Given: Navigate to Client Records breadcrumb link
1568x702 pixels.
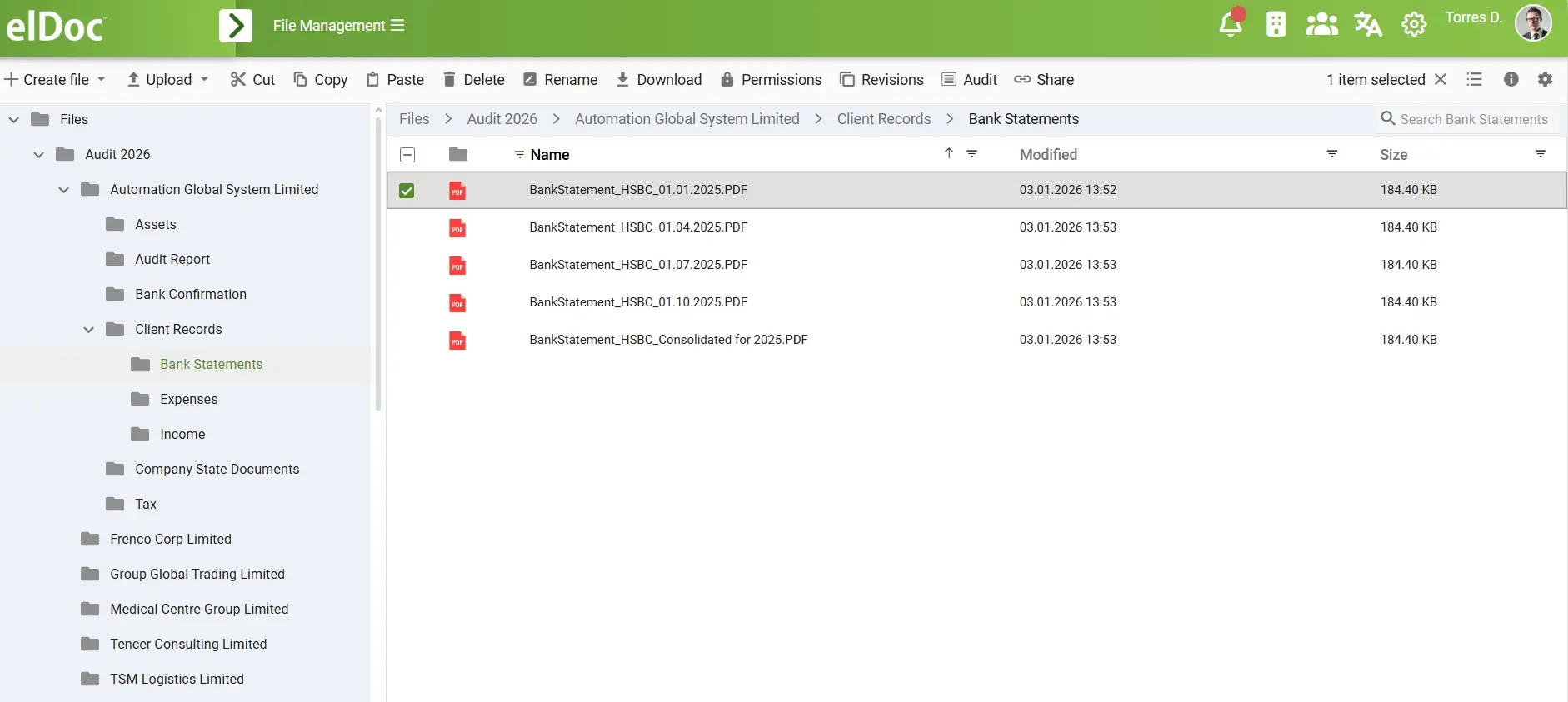Looking at the screenshot, I should point(883,119).
